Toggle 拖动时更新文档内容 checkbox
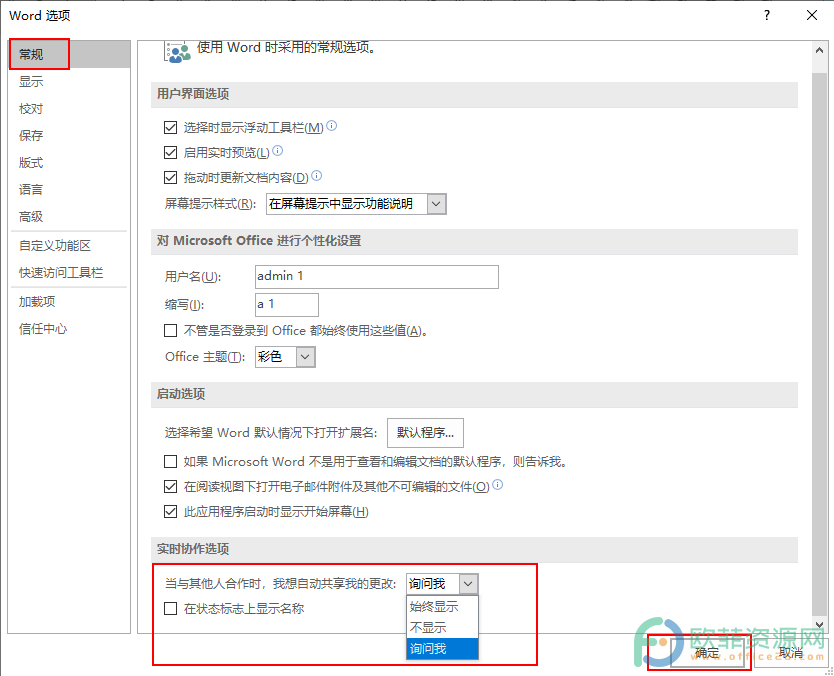This screenshot has width=834, height=676. [x=170, y=177]
